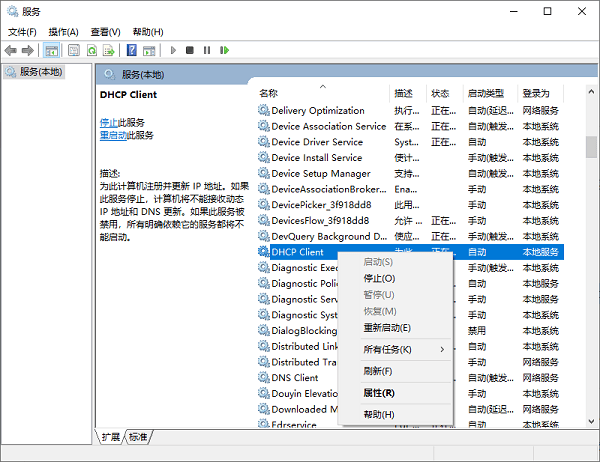Open the 查看(V) menu

click(x=105, y=32)
